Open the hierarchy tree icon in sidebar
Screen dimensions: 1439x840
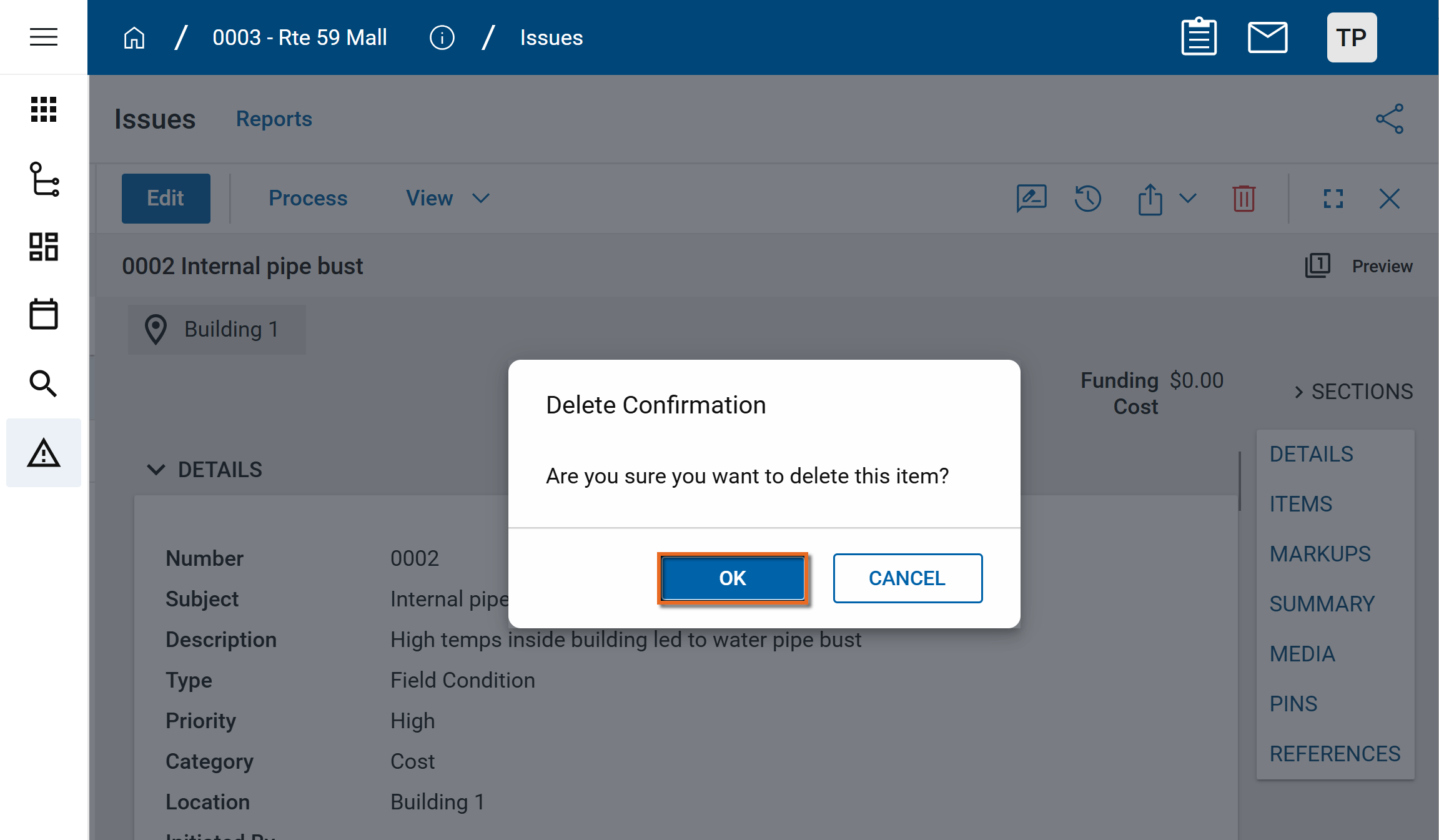(44, 179)
